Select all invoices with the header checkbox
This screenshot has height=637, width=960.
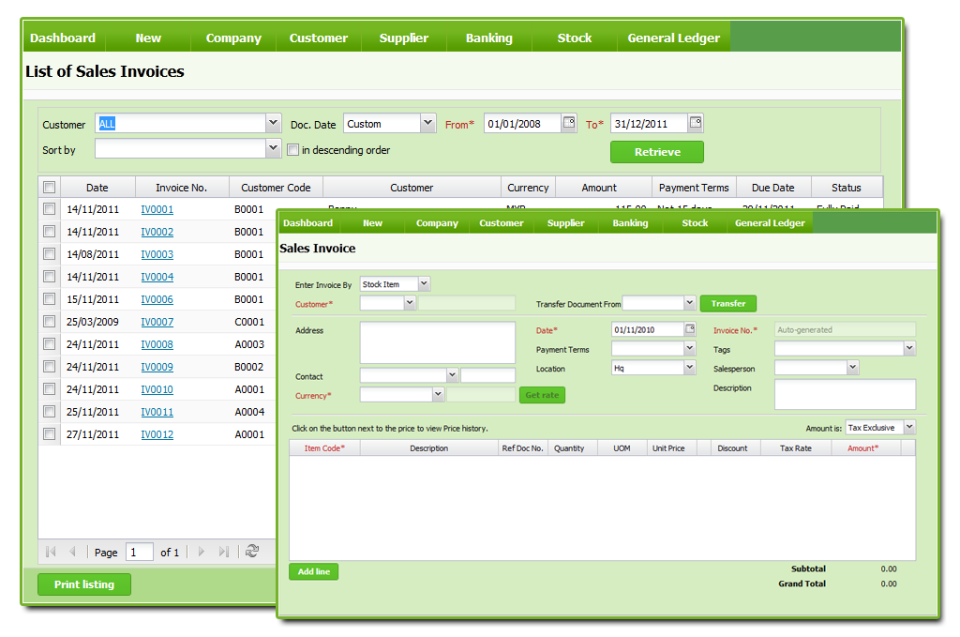tap(47, 186)
